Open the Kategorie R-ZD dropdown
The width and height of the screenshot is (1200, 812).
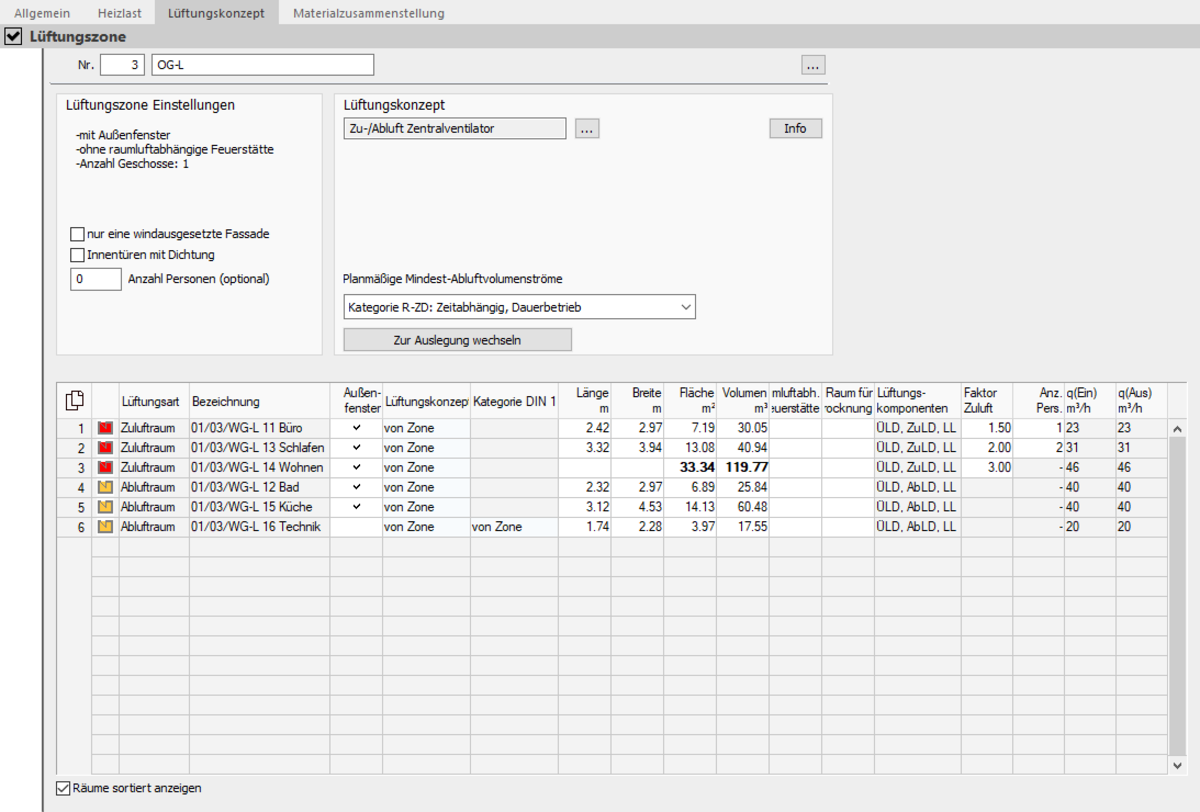tap(519, 307)
